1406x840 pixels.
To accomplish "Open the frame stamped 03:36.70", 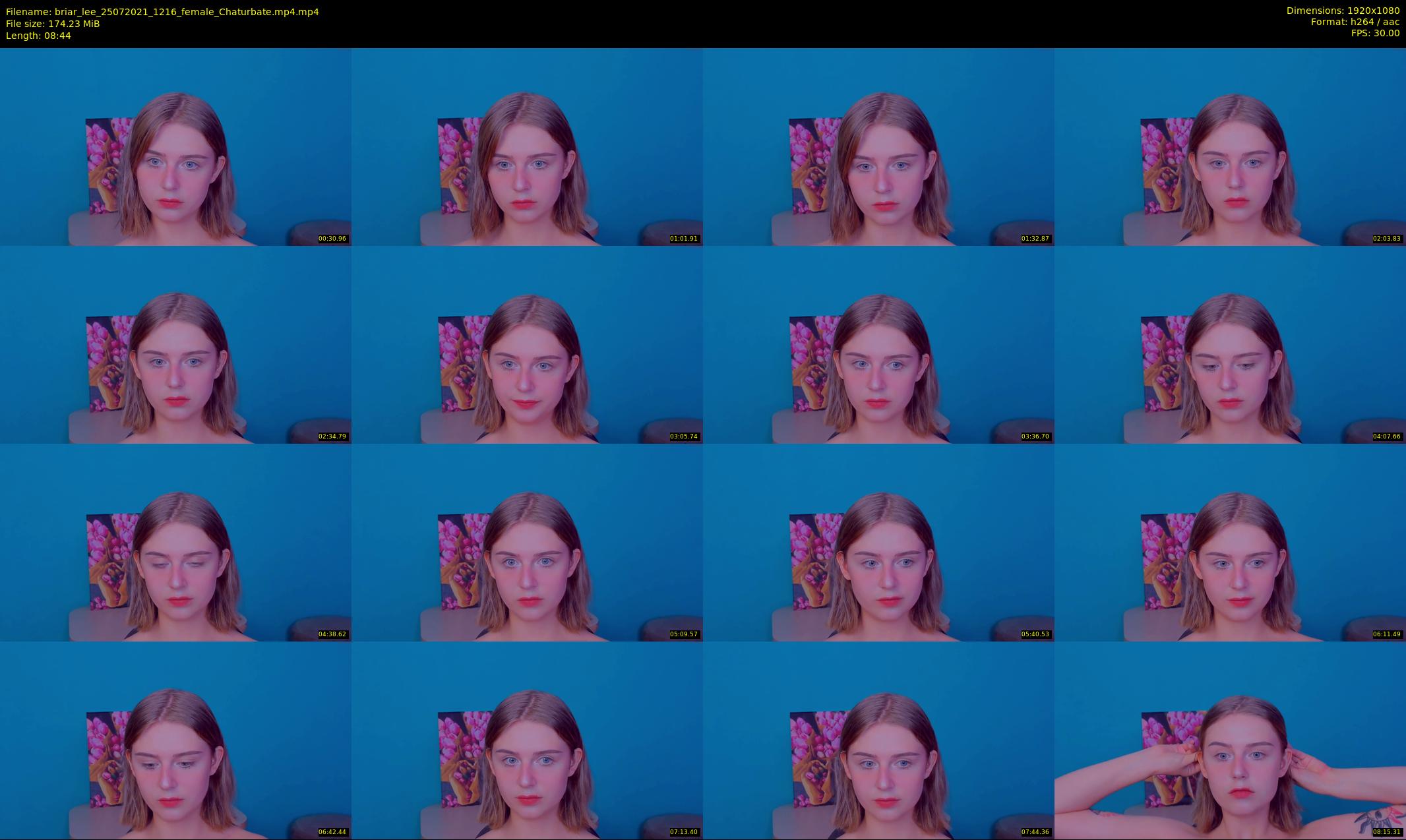I will [x=878, y=344].
